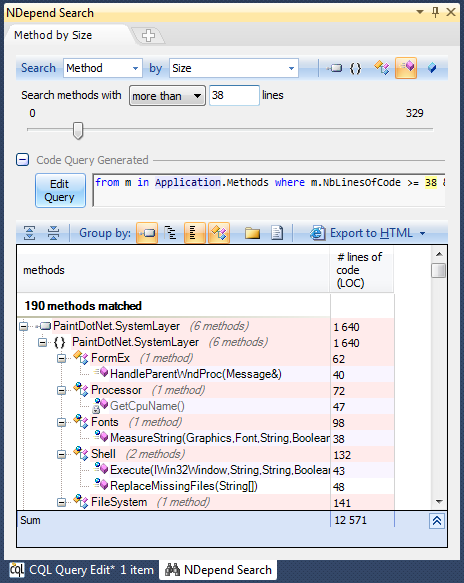Collapse the Code Query Generated section

tap(22, 160)
